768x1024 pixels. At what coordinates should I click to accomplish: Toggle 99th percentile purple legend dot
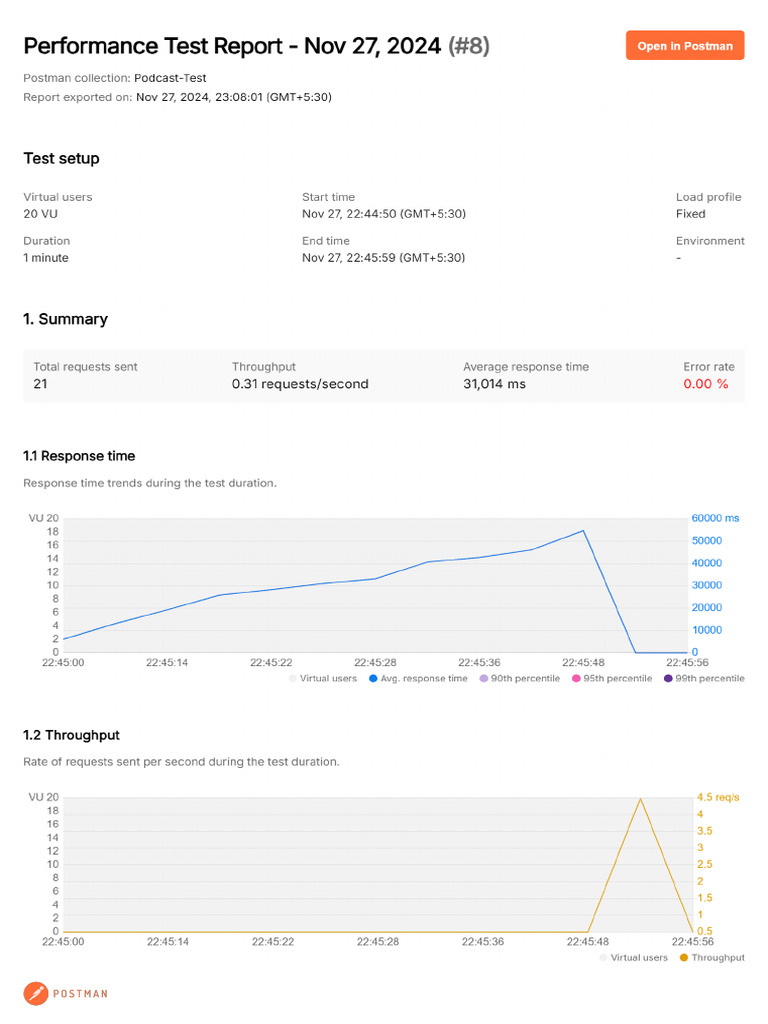point(668,679)
